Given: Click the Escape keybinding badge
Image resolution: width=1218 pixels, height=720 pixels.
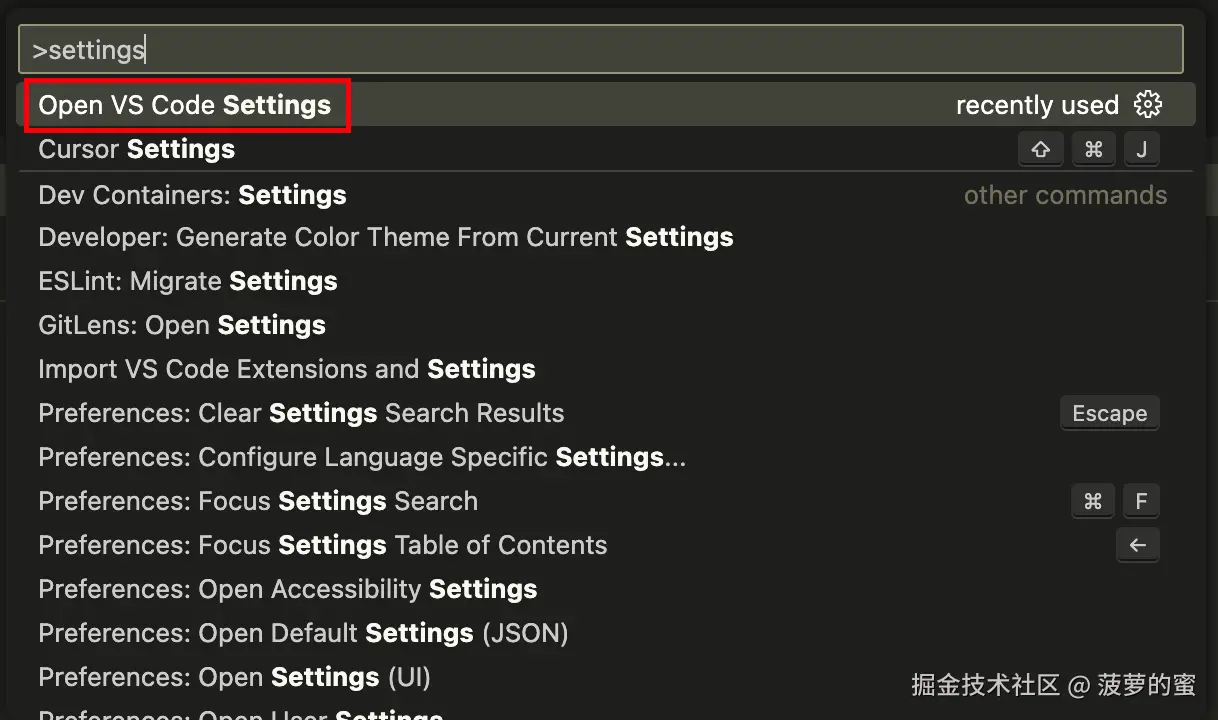Looking at the screenshot, I should click(1109, 413).
